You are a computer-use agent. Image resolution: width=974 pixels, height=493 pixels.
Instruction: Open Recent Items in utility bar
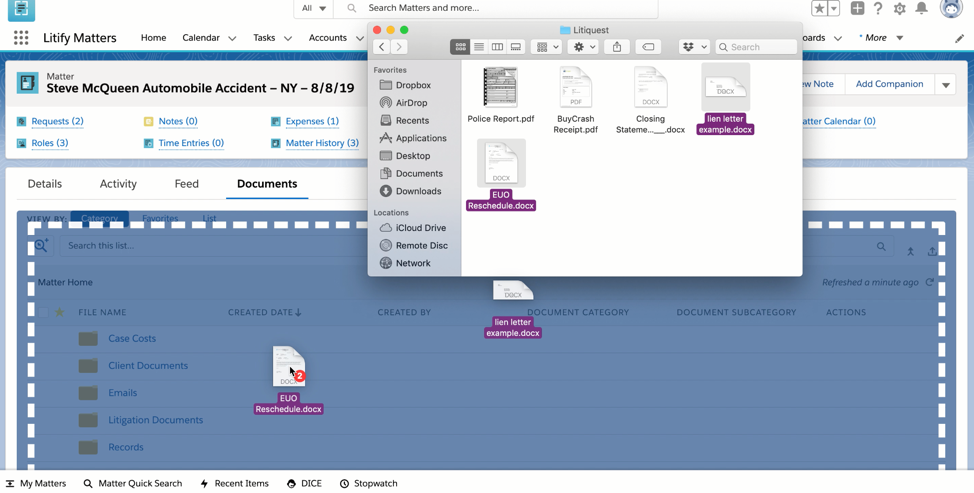point(234,483)
